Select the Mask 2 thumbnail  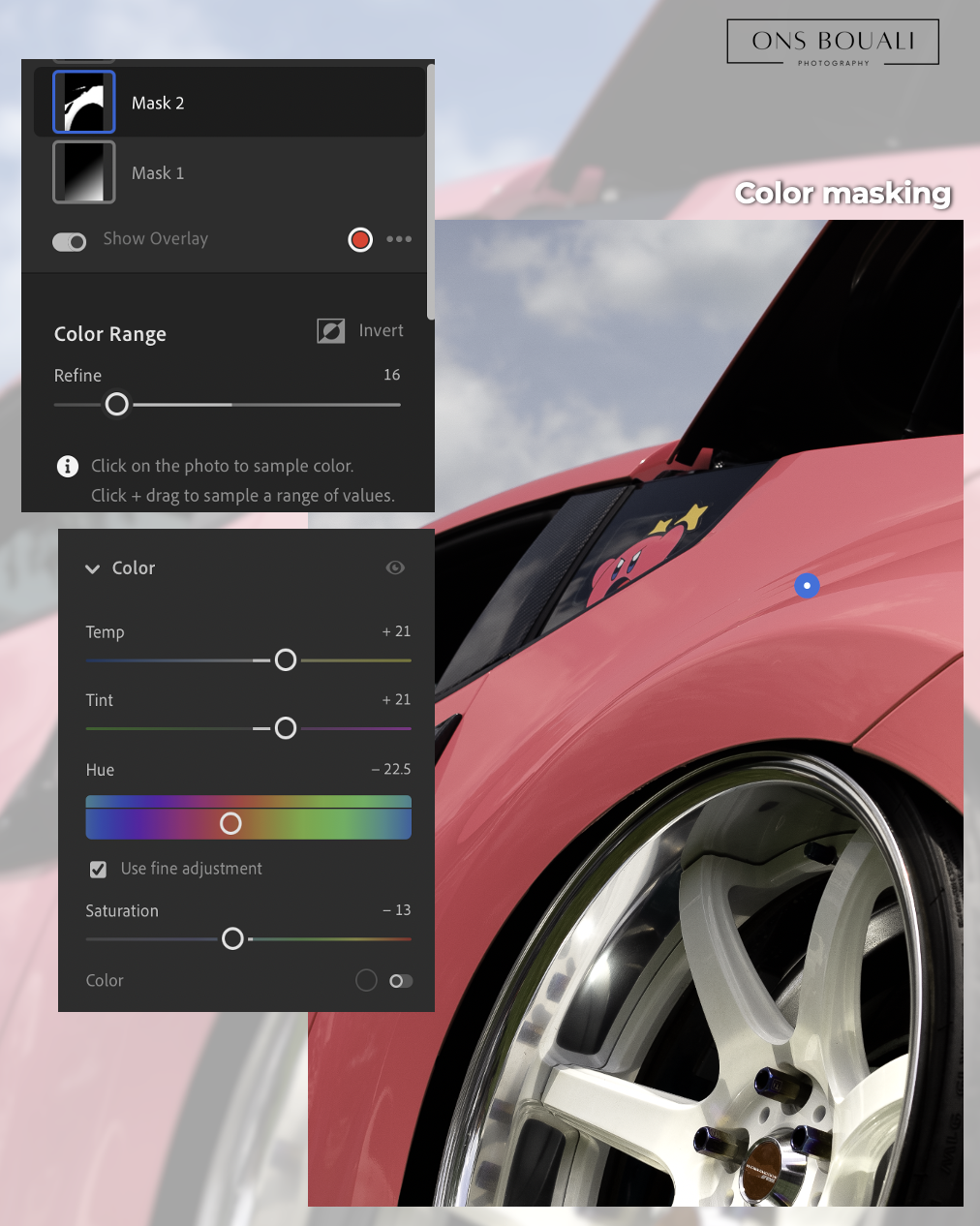(x=84, y=102)
